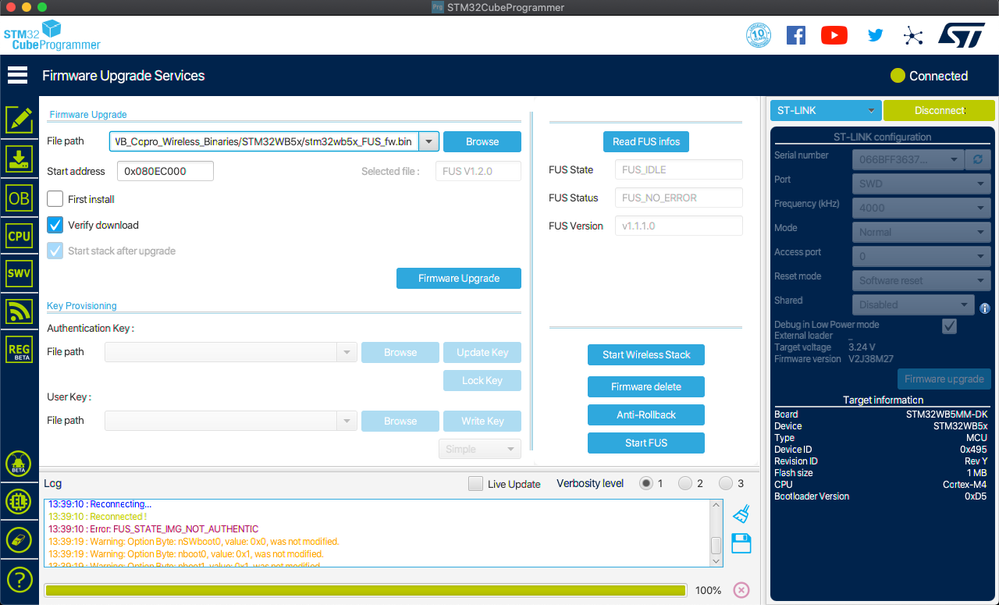Click the log vertical scrollbar
Viewport: 999px width, 605px height.
coord(716,533)
